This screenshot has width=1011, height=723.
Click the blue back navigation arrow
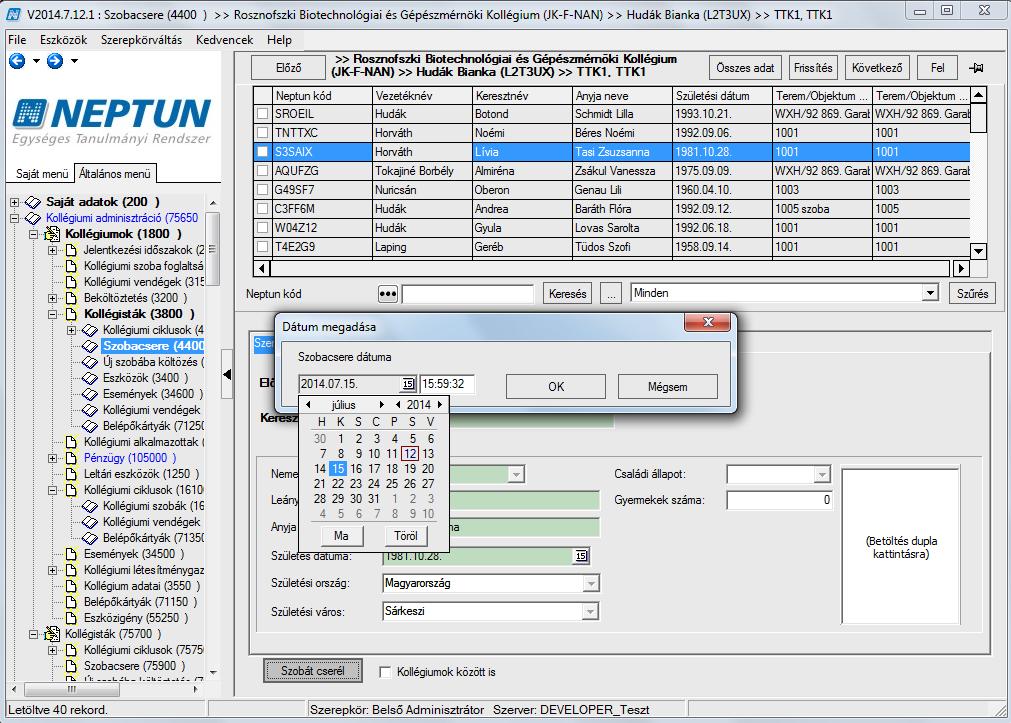[17, 61]
